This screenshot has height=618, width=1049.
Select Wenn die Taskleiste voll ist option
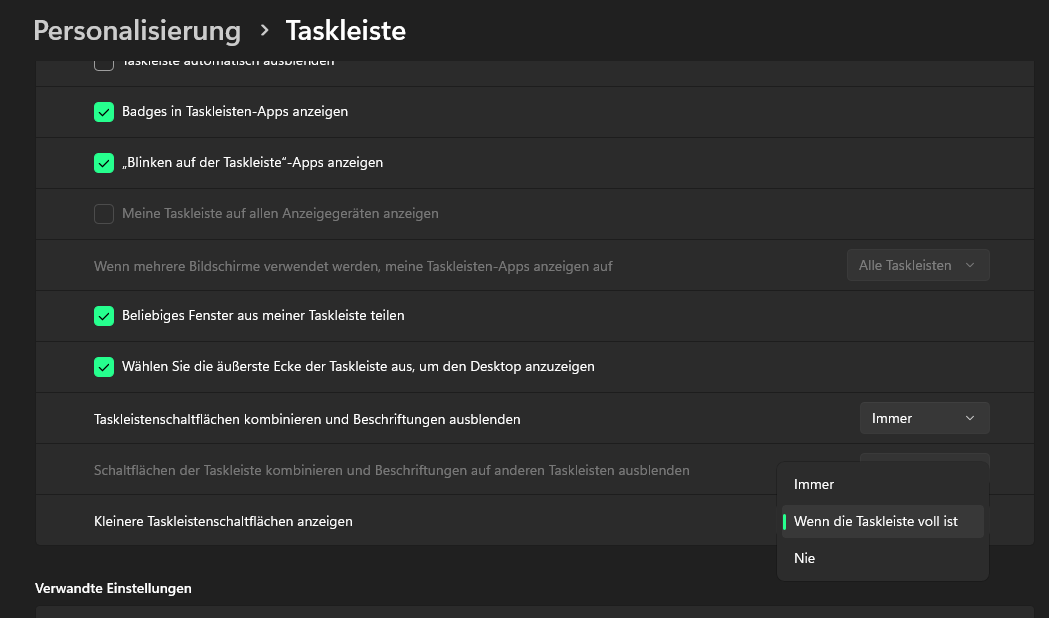point(875,522)
